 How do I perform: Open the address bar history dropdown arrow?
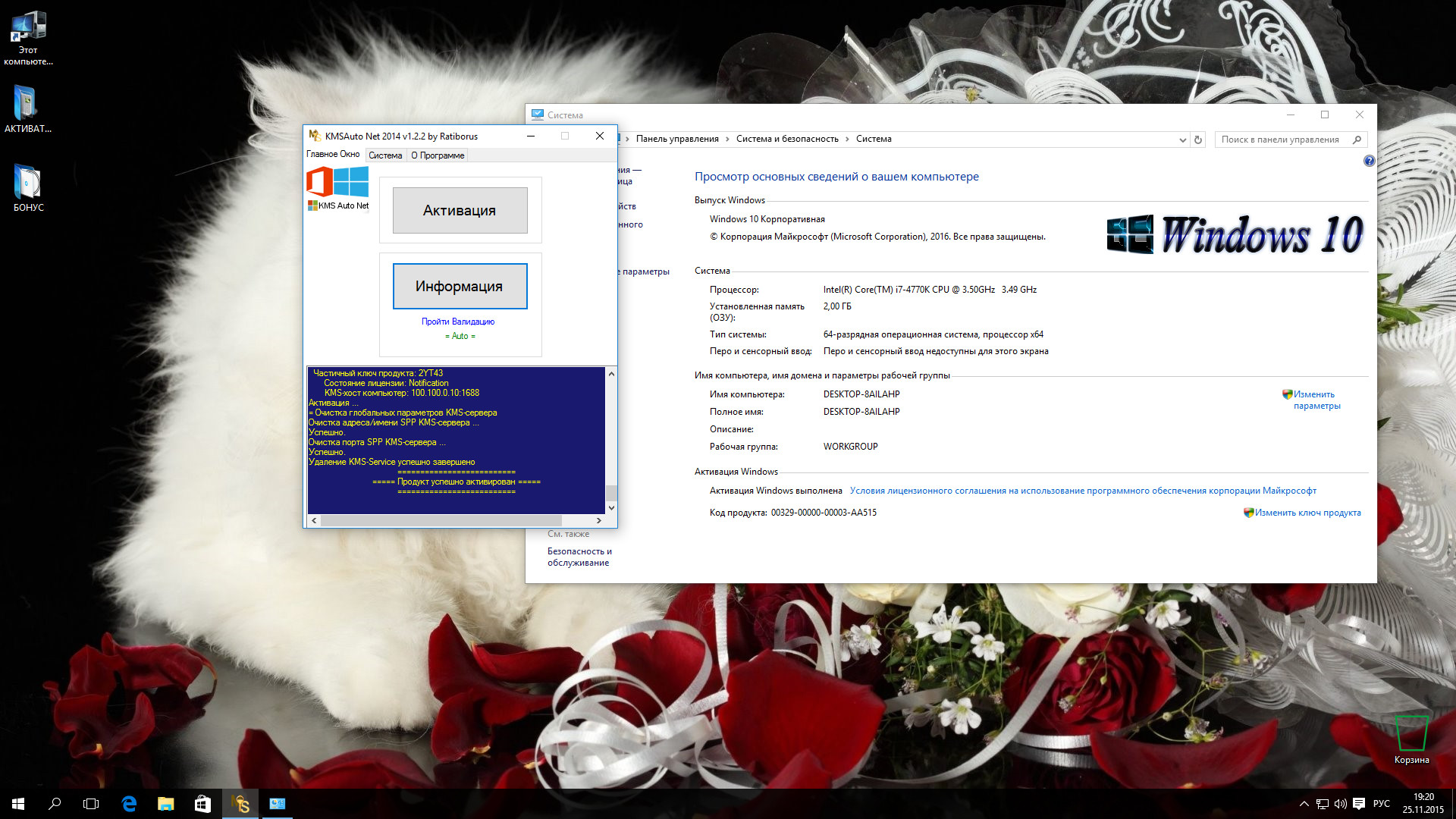coord(1182,140)
